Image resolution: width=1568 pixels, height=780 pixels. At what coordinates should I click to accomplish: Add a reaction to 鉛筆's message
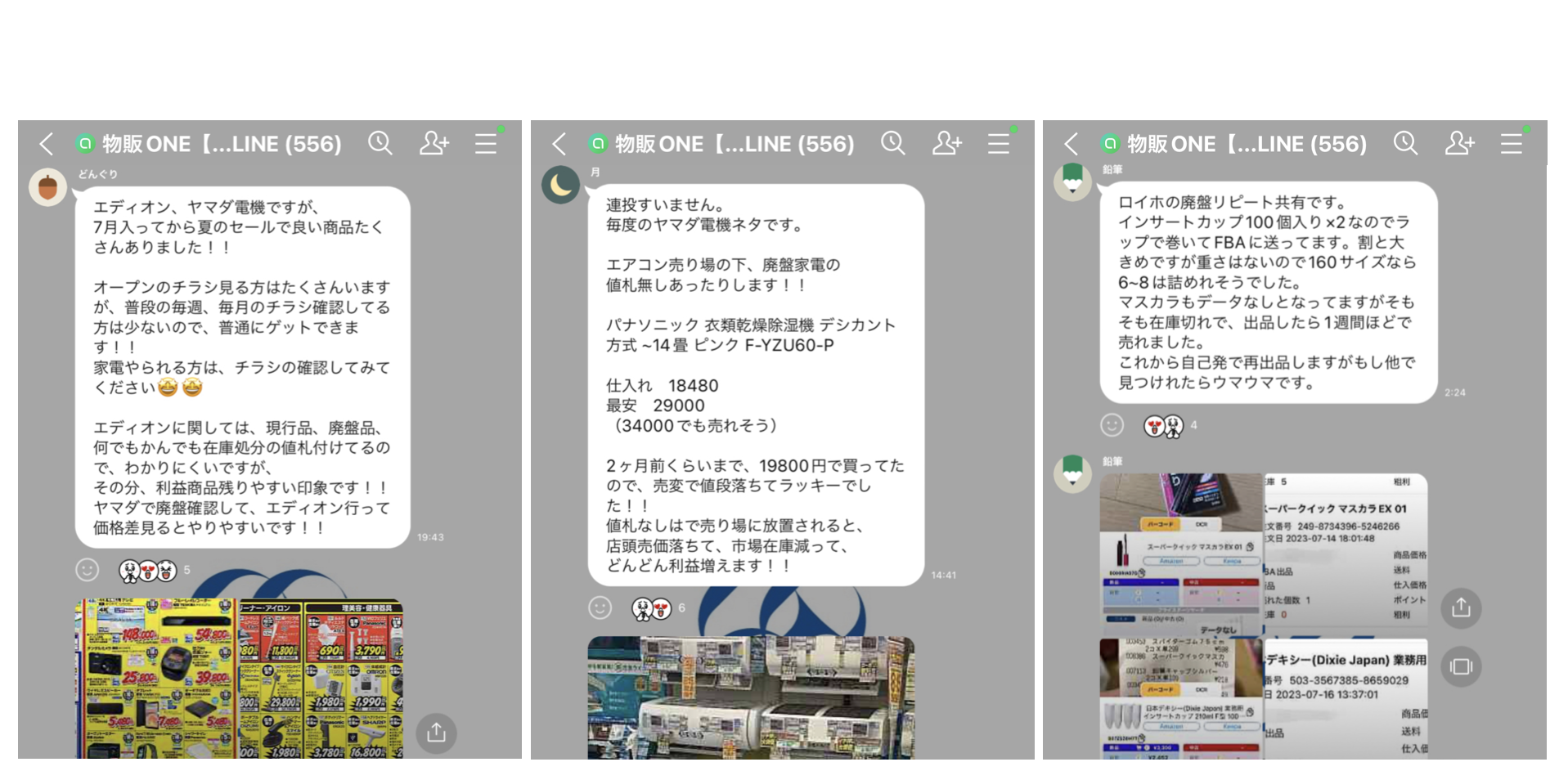pyautogui.click(x=1112, y=425)
